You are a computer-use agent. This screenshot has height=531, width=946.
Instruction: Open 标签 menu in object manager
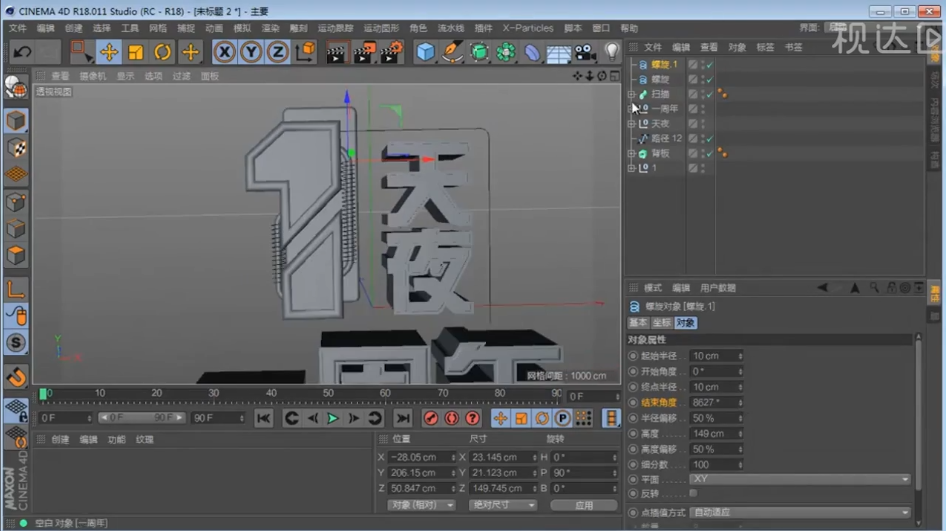tap(764, 47)
